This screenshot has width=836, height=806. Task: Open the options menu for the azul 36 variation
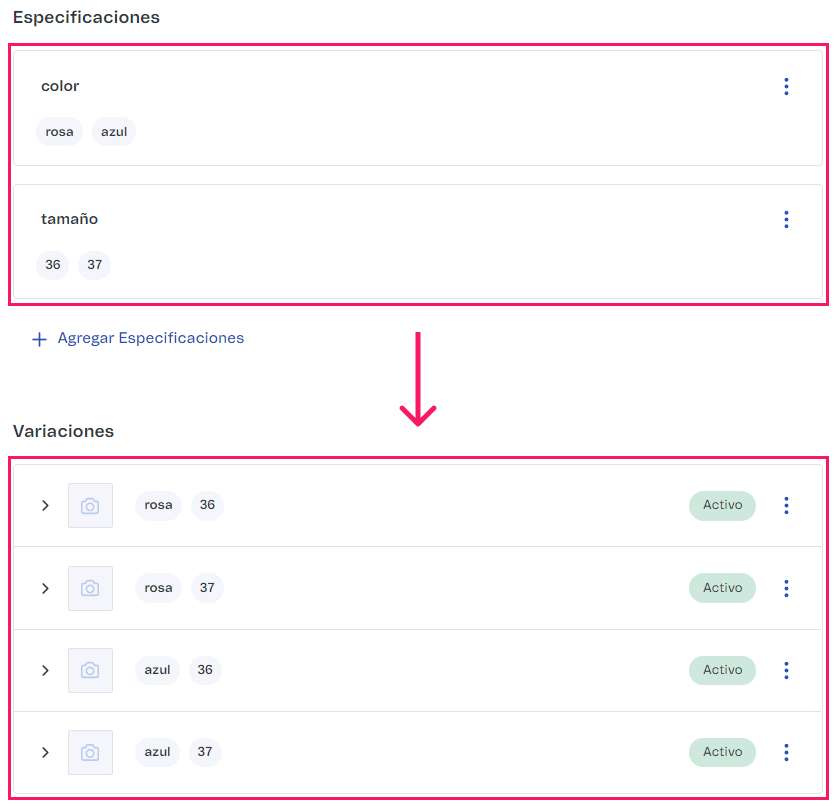[786, 670]
